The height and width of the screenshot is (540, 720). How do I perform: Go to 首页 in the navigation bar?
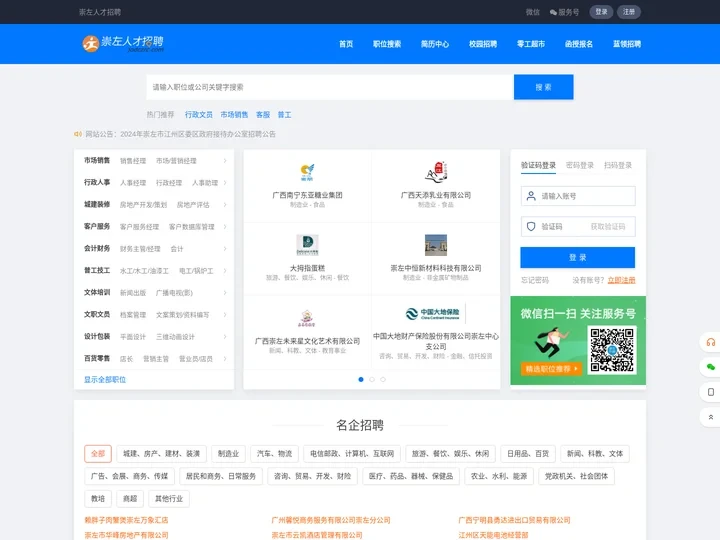pos(346,44)
